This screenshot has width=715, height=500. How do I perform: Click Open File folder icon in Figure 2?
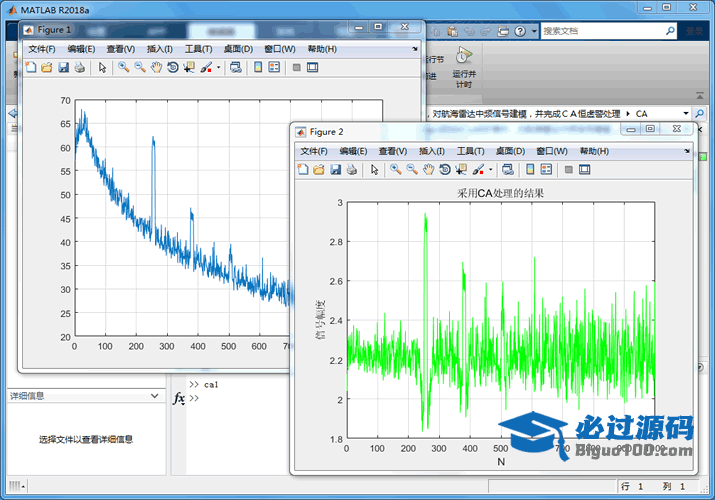click(x=319, y=170)
